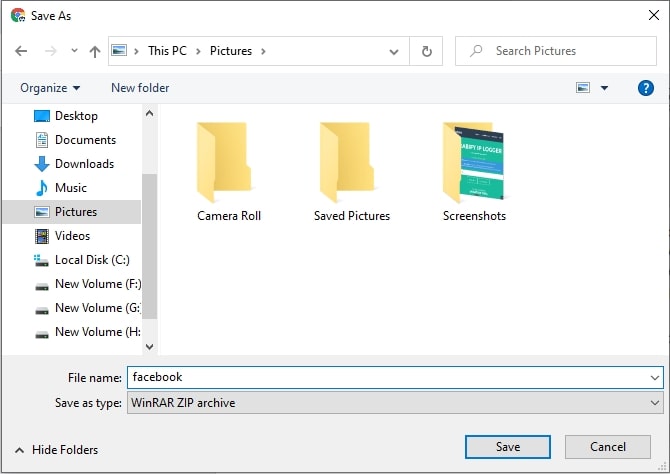
Task: Click the Saved Pictures label
Action: [352, 216]
